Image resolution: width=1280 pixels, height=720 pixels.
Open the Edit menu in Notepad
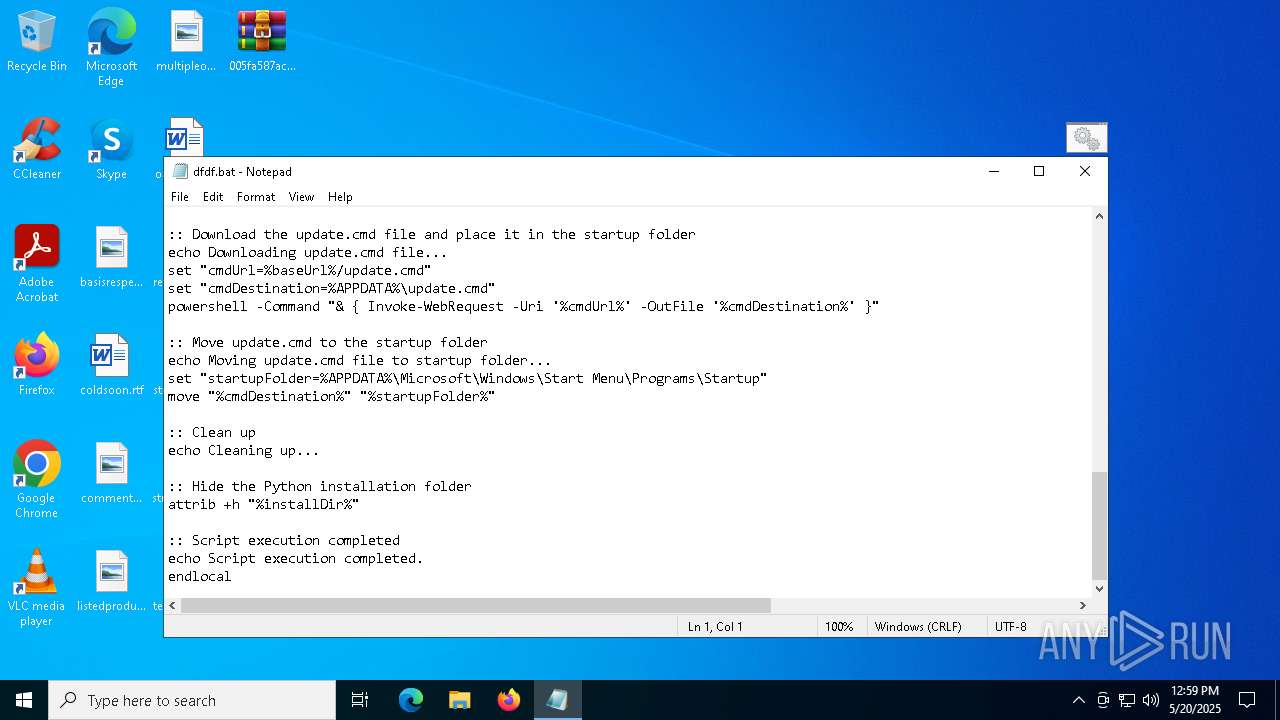click(x=213, y=197)
